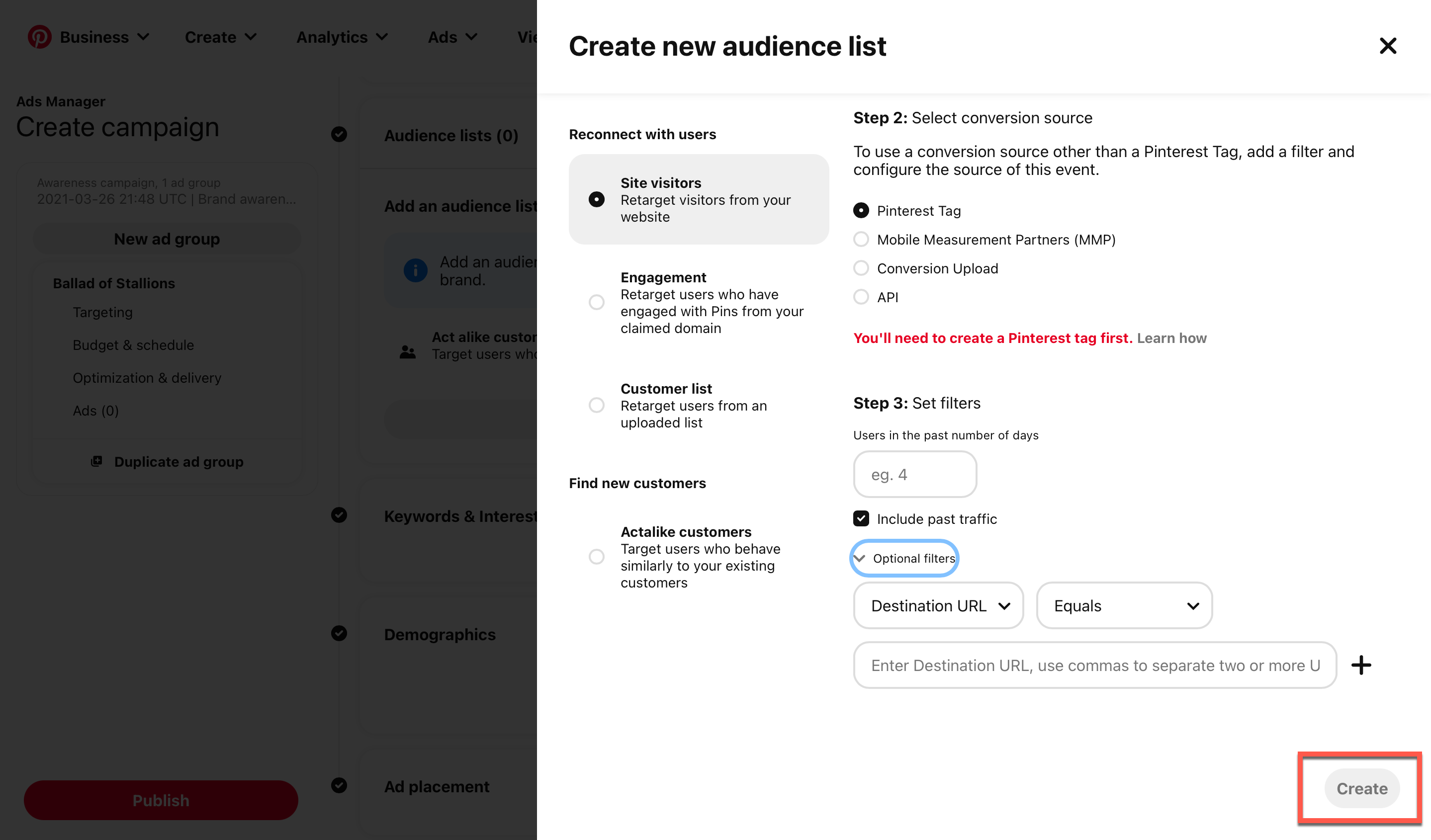Click the blue info icon
The height and width of the screenshot is (840, 1431).
pyautogui.click(x=415, y=270)
